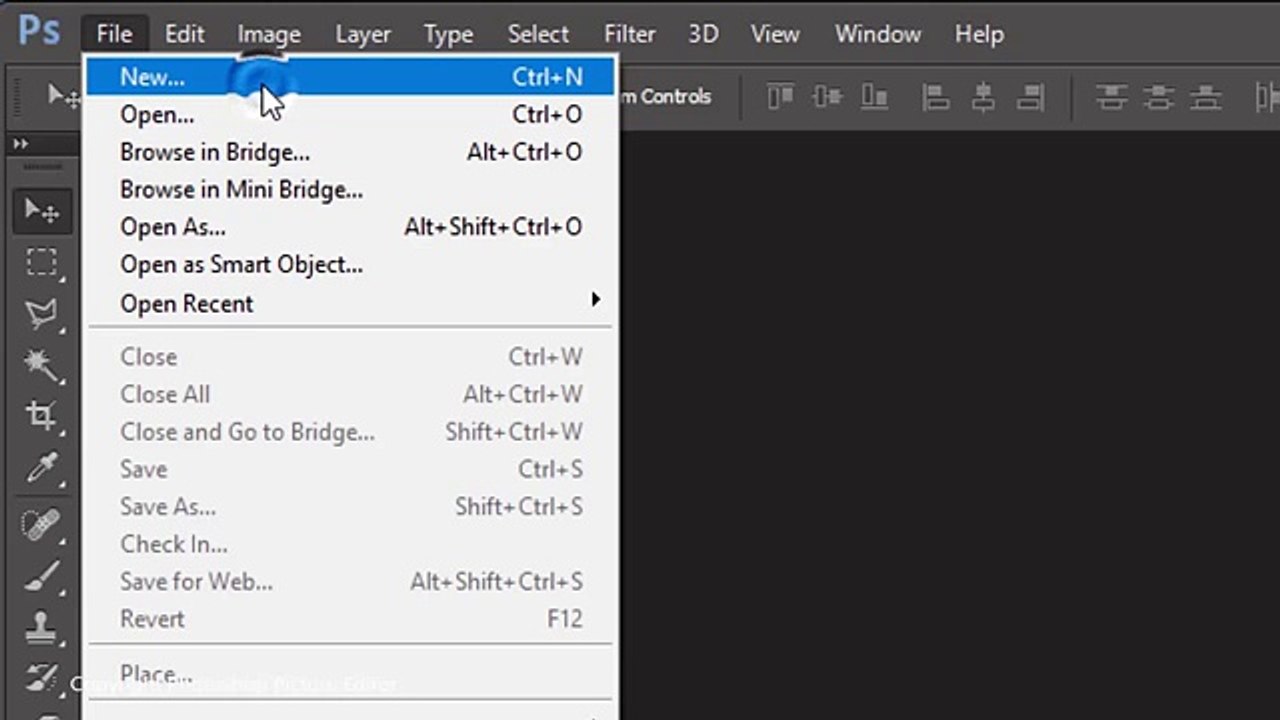1280x720 pixels.
Task: Click the Align Left Edges icon
Action: [936, 97]
